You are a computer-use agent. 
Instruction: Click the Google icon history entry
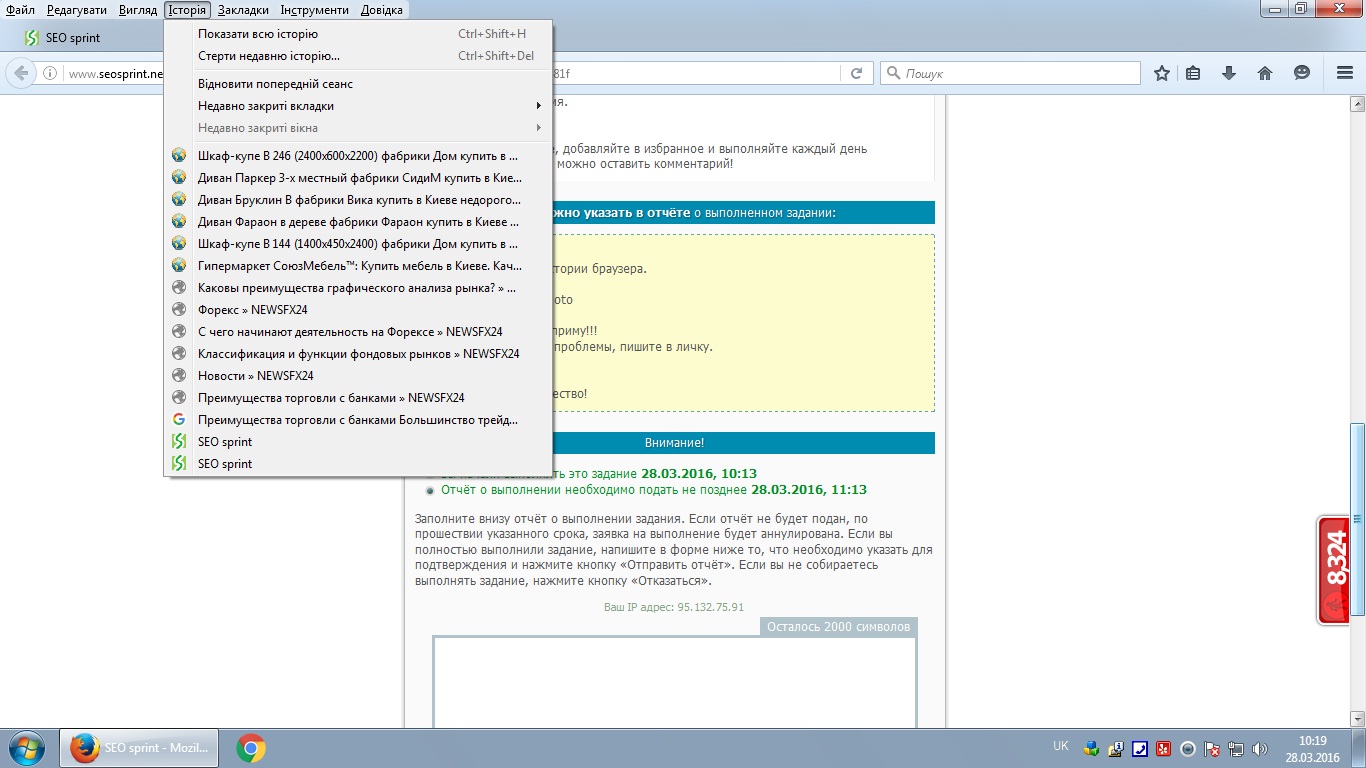pyautogui.click(x=358, y=420)
